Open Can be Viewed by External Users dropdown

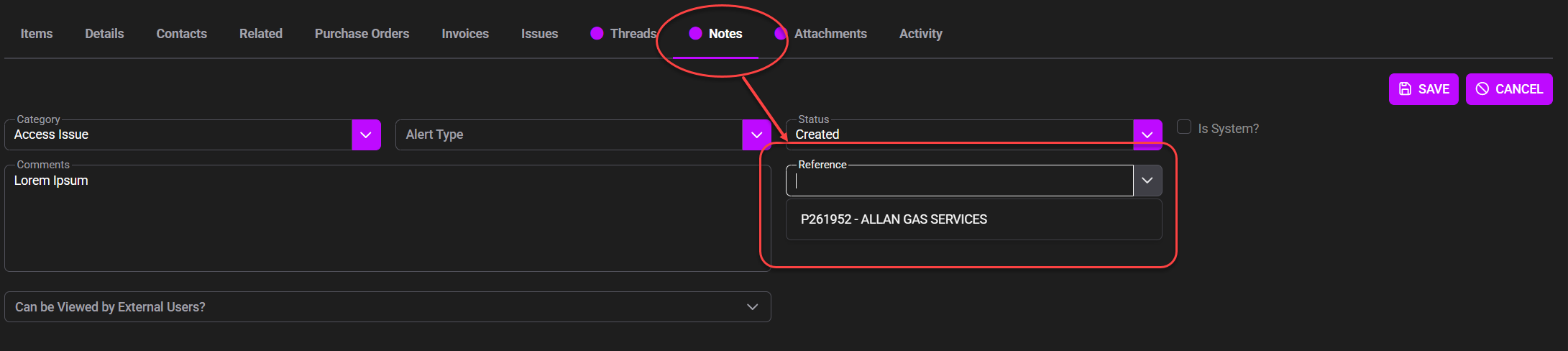click(x=388, y=307)
